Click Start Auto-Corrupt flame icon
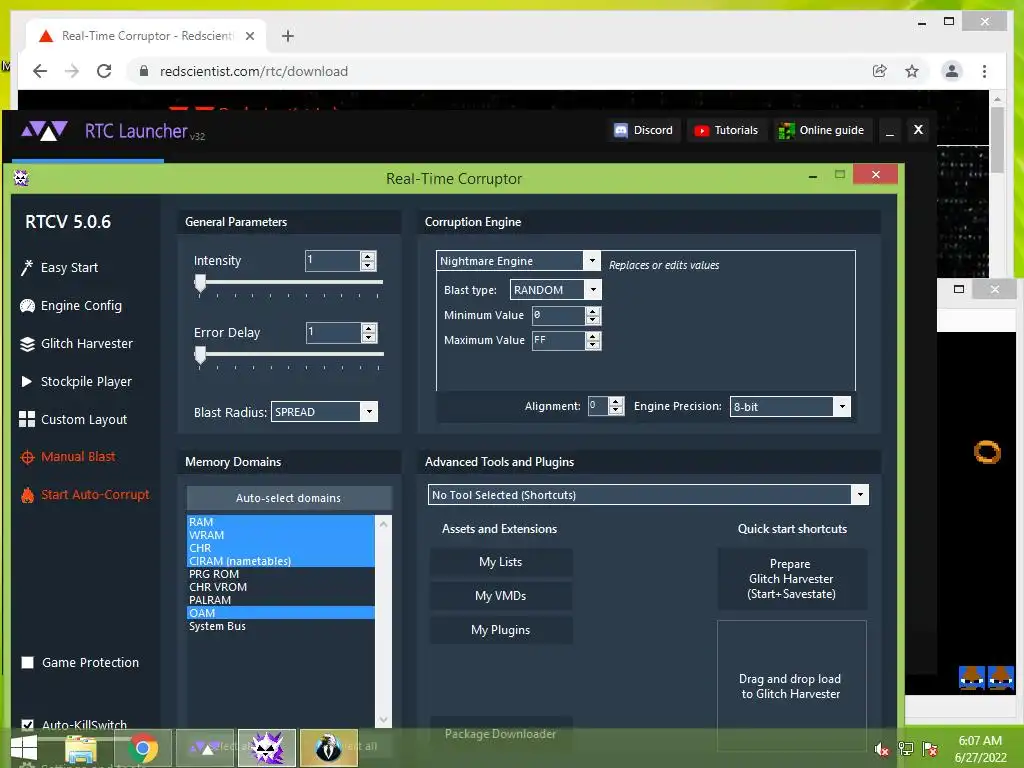 pyautogui.click(x=27, y=495)
